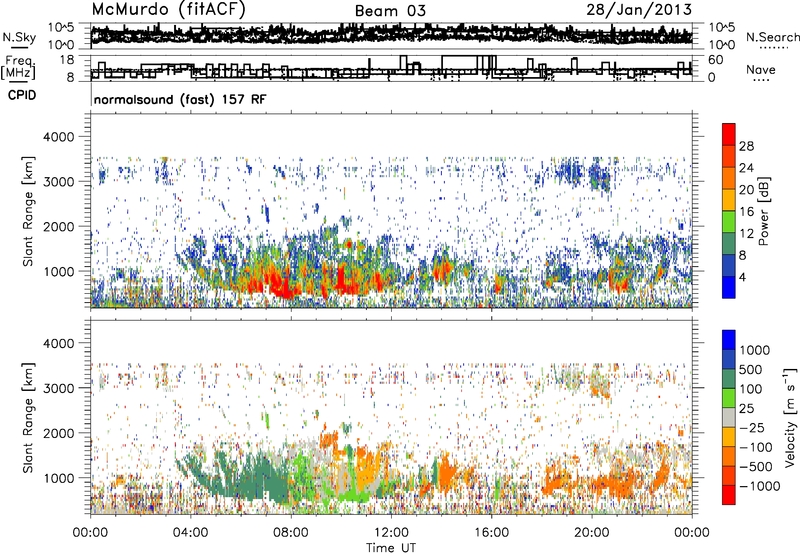Click the 'Time UT' axis title

point(391,548)
